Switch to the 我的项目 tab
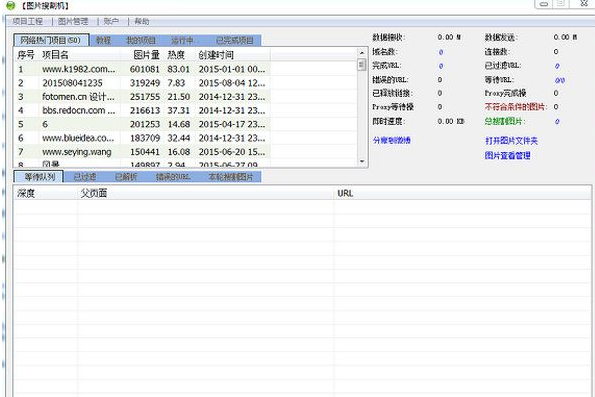 tap(141, 40)
